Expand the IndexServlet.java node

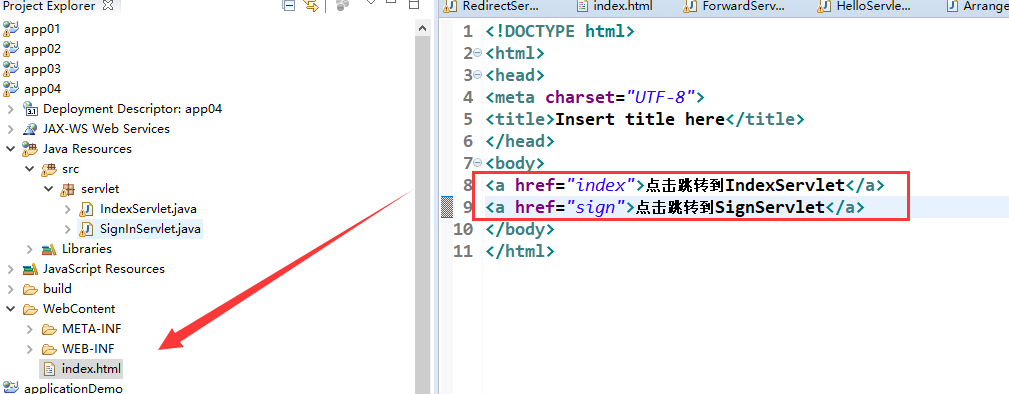pyautogui.click(x=68, y=209)
